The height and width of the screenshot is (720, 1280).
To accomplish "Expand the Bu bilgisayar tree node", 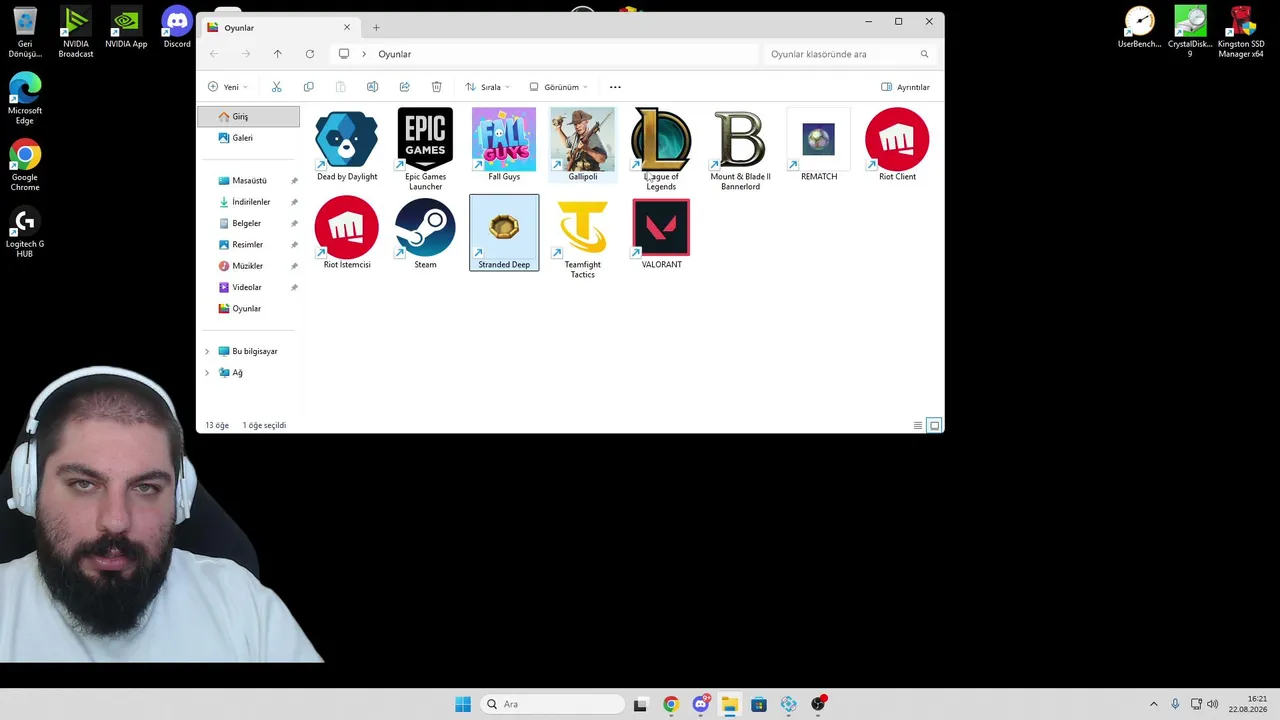I will [x=207, y=351].
